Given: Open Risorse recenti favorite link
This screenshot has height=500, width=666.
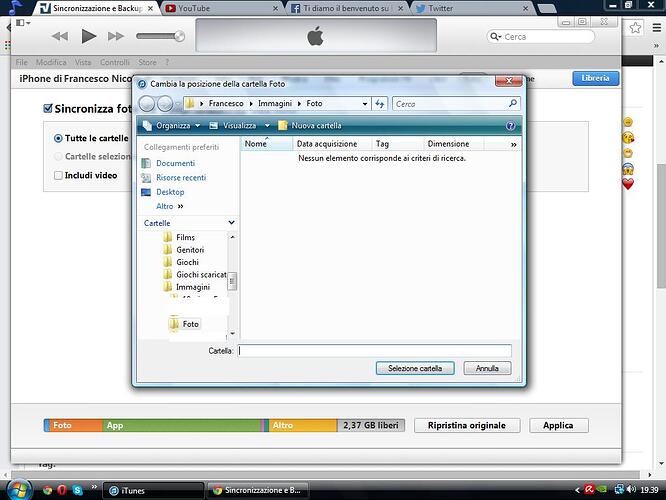Looking at the screenshot, I should pyautogui.click(x=180, y=177).
